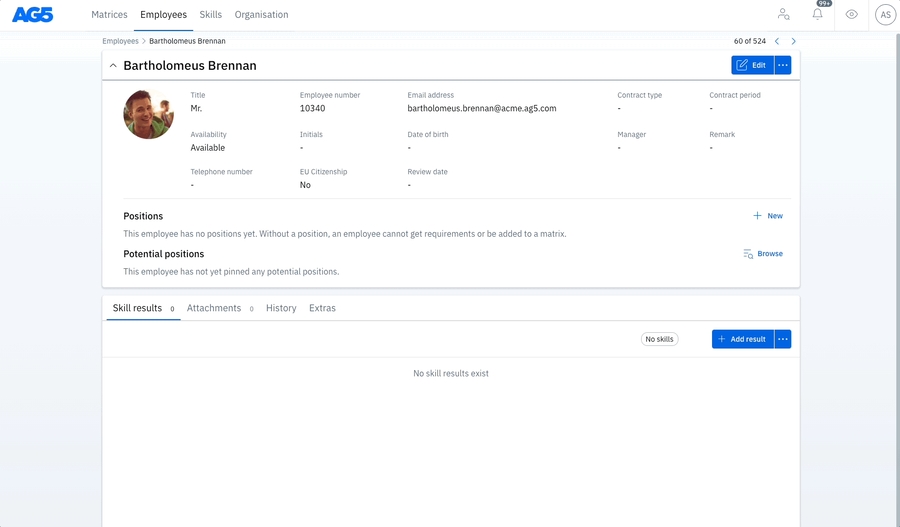Collapse the Bartholomeus Brennan details panel

113,66
